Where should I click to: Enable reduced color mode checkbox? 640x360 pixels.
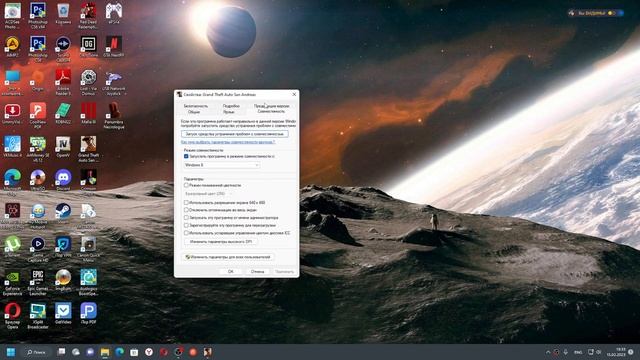click(186, 185)
